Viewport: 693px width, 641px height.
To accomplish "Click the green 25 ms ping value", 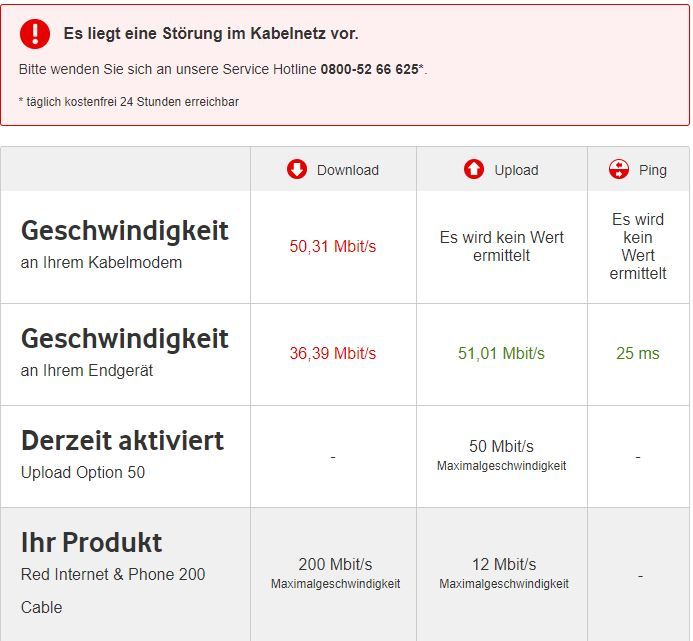I will tap(638, 354).
